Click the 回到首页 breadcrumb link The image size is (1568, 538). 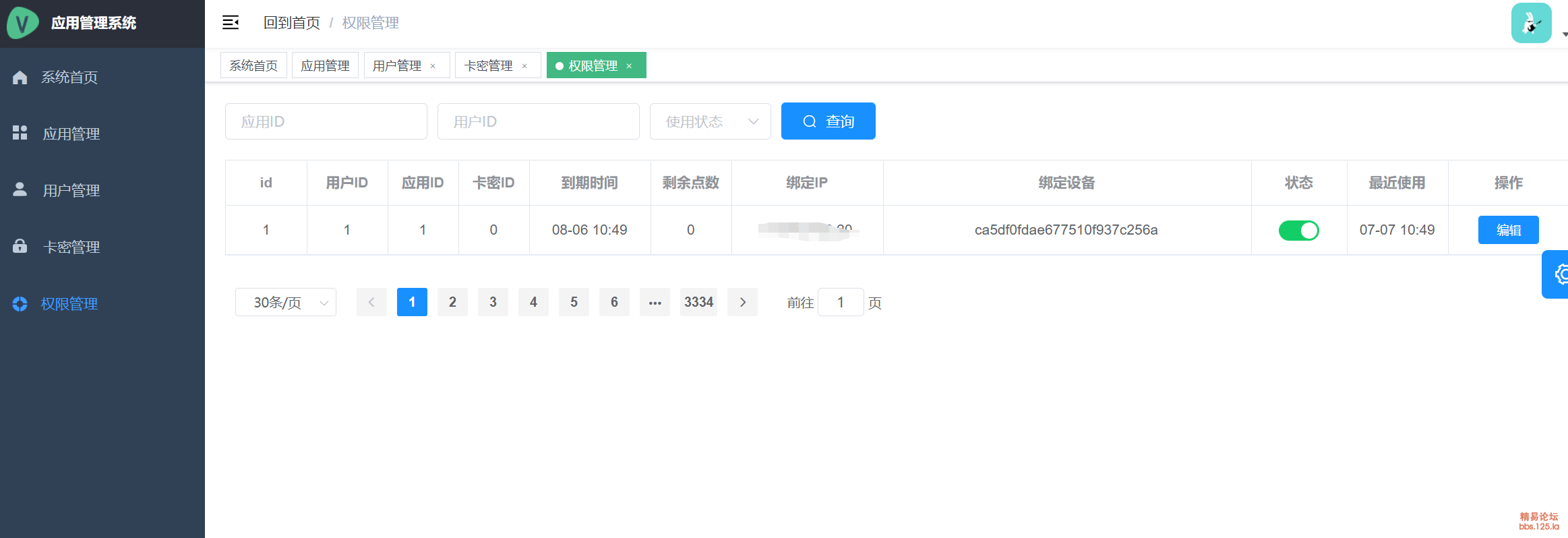pos(291,23)
